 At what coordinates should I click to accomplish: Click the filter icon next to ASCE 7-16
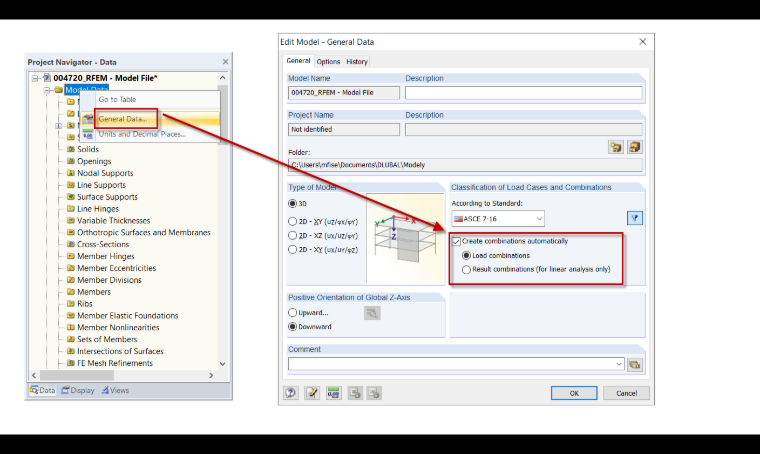(x=634, y=219)
